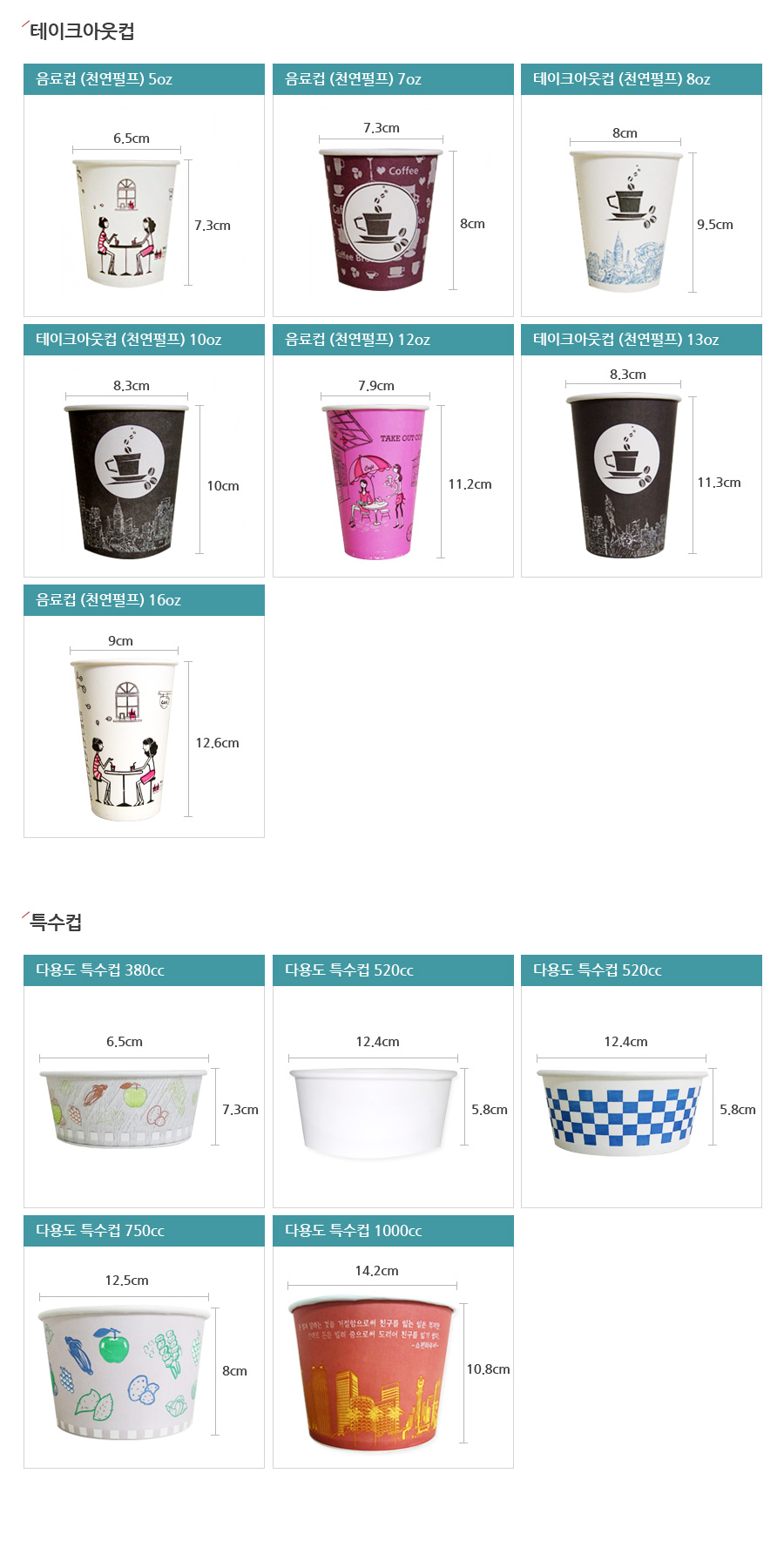This screenshot has width=784, height=1568.
Task: Click the '테이크아웃컵' section title
Action: [x=82, y=31]
